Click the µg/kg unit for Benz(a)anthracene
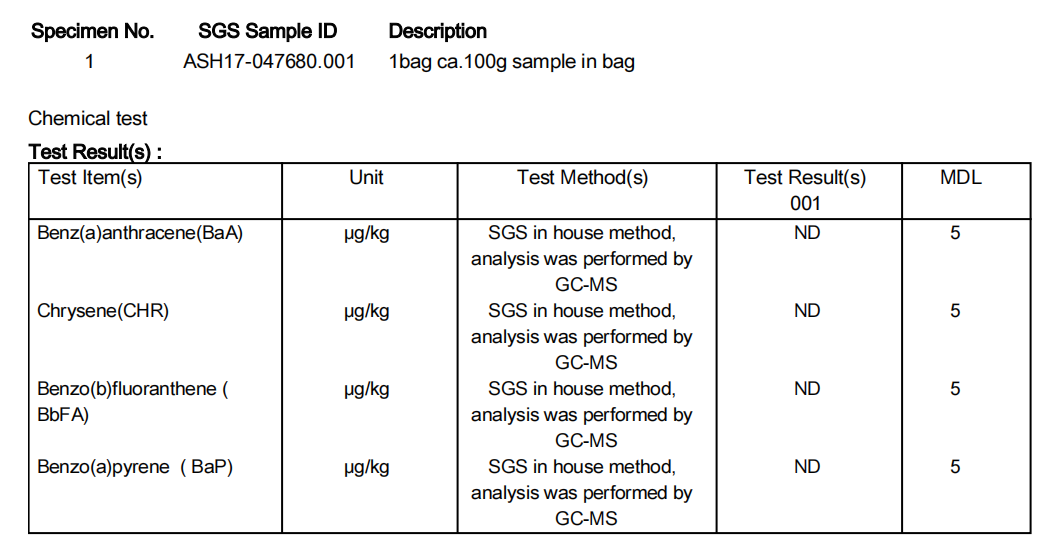 (366, 234)
